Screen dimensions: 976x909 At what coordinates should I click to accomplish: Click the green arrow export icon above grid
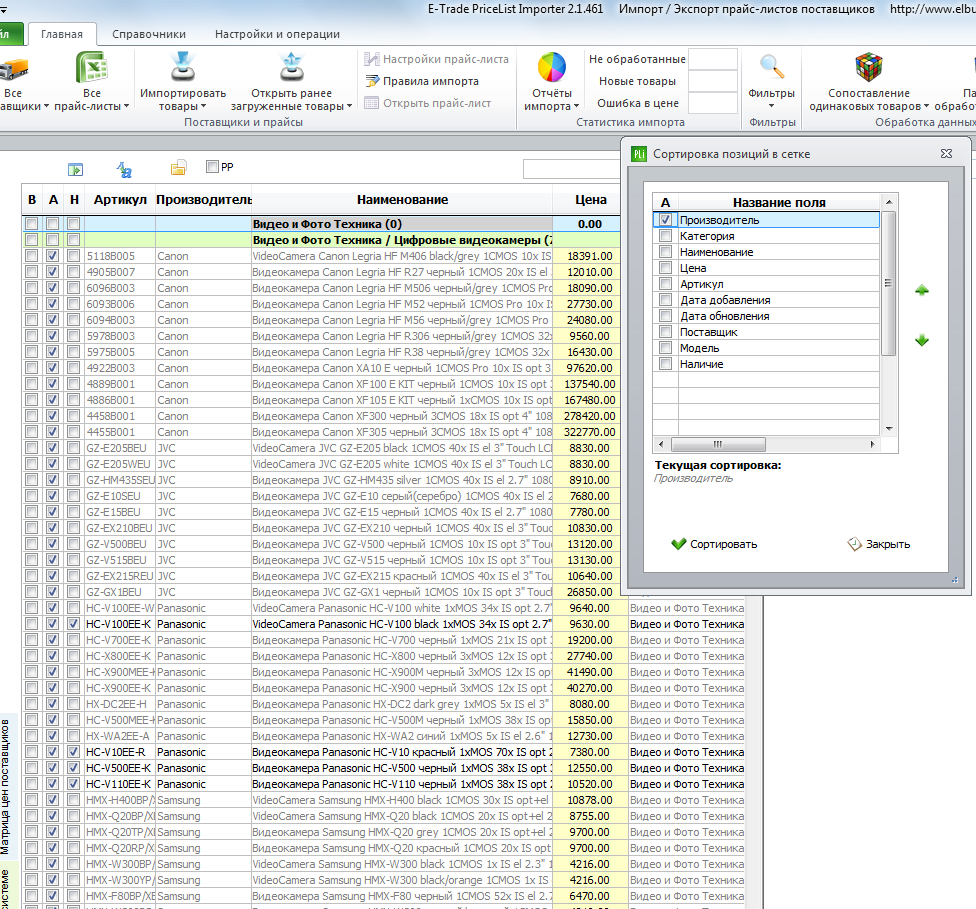(75, 169)
